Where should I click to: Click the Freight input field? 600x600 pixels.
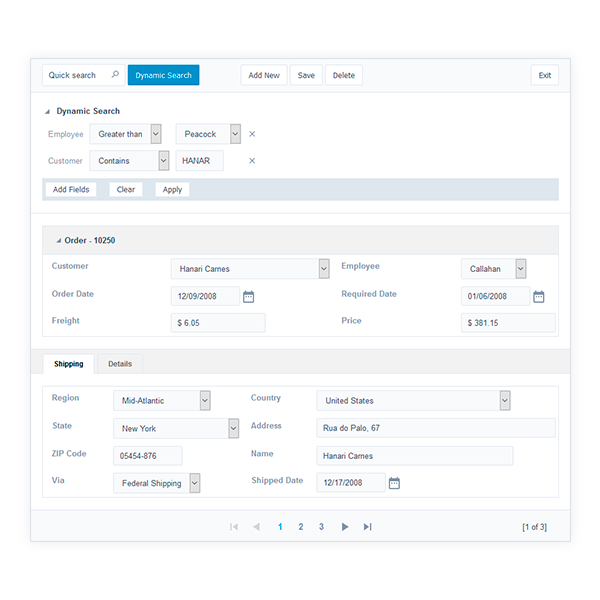218,323
